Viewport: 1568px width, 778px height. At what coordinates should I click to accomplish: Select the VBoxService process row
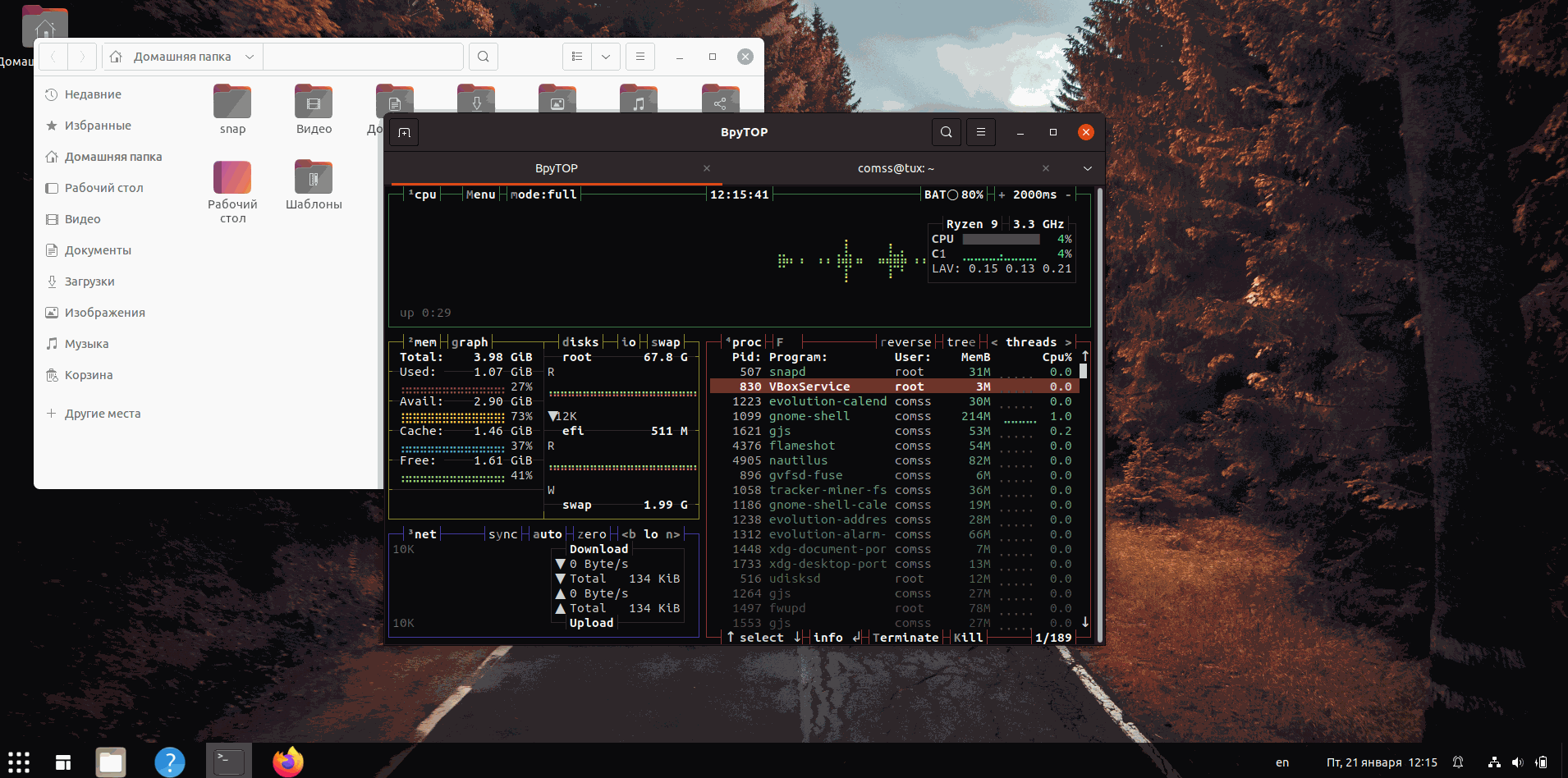tap(894, 387)
